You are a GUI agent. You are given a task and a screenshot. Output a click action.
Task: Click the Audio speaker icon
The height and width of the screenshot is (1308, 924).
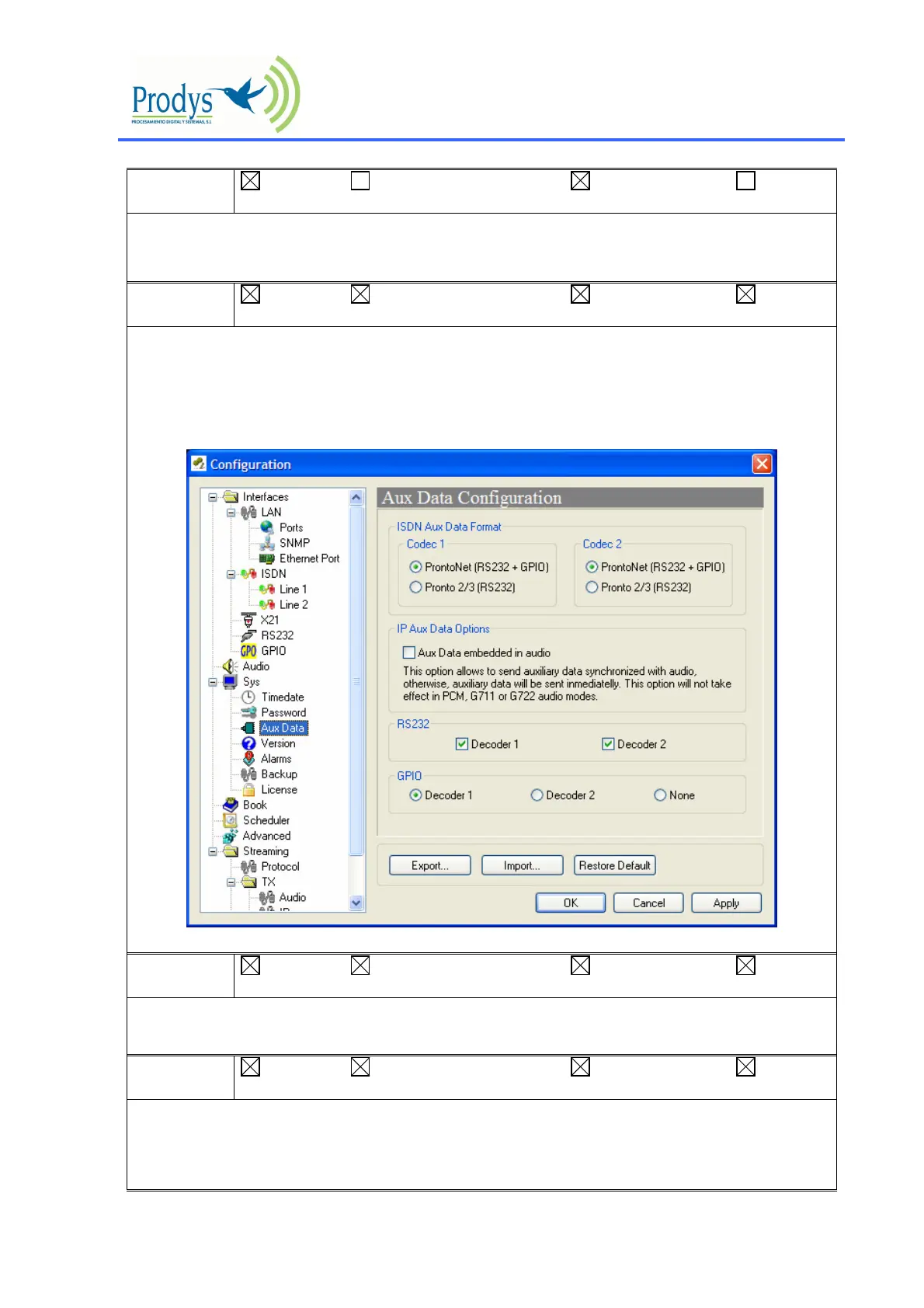pyautogui.click(x=230, y=666)
